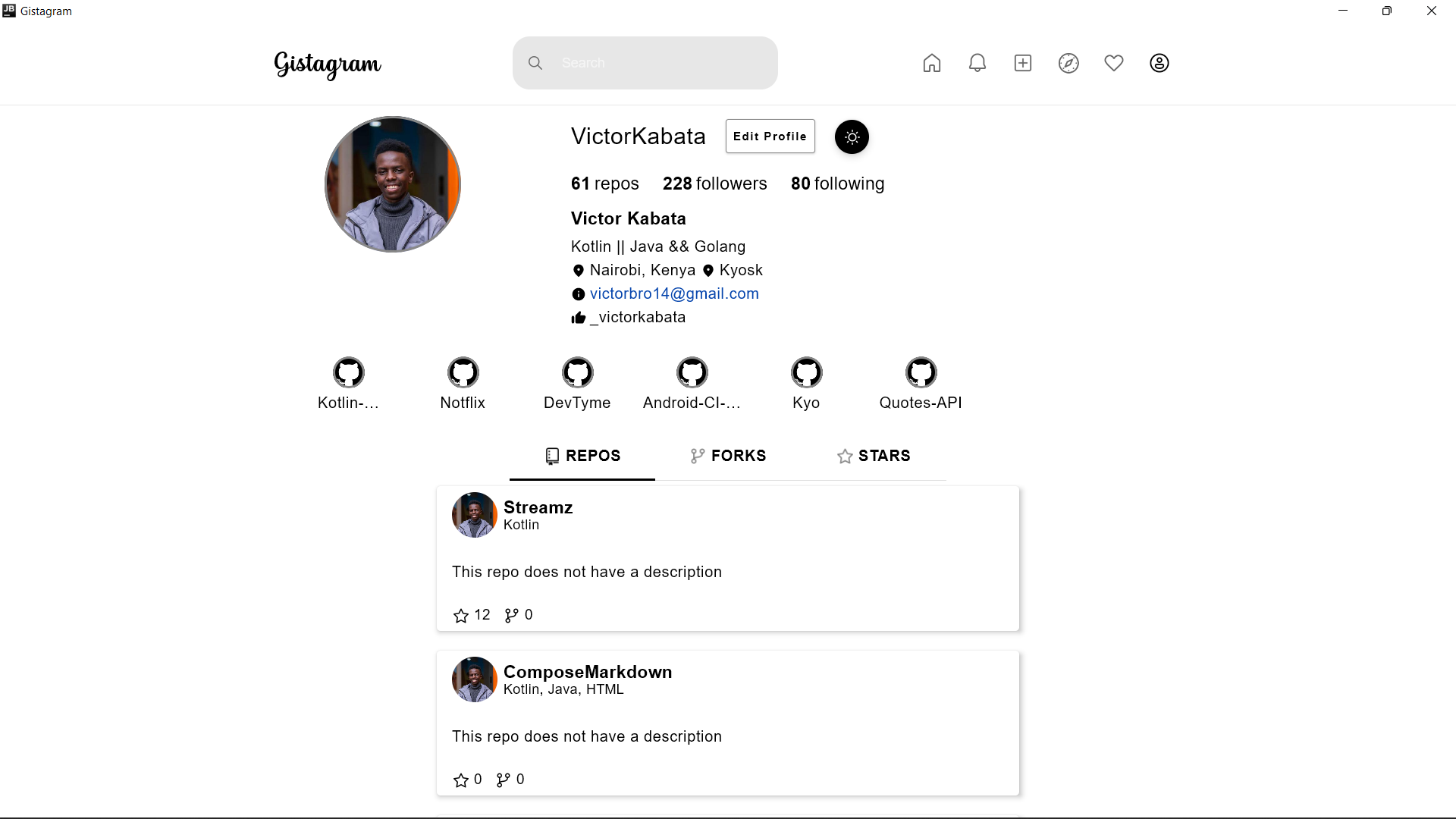
Task: Open the Notflix pinned repo icon
Action: (463, 372)
